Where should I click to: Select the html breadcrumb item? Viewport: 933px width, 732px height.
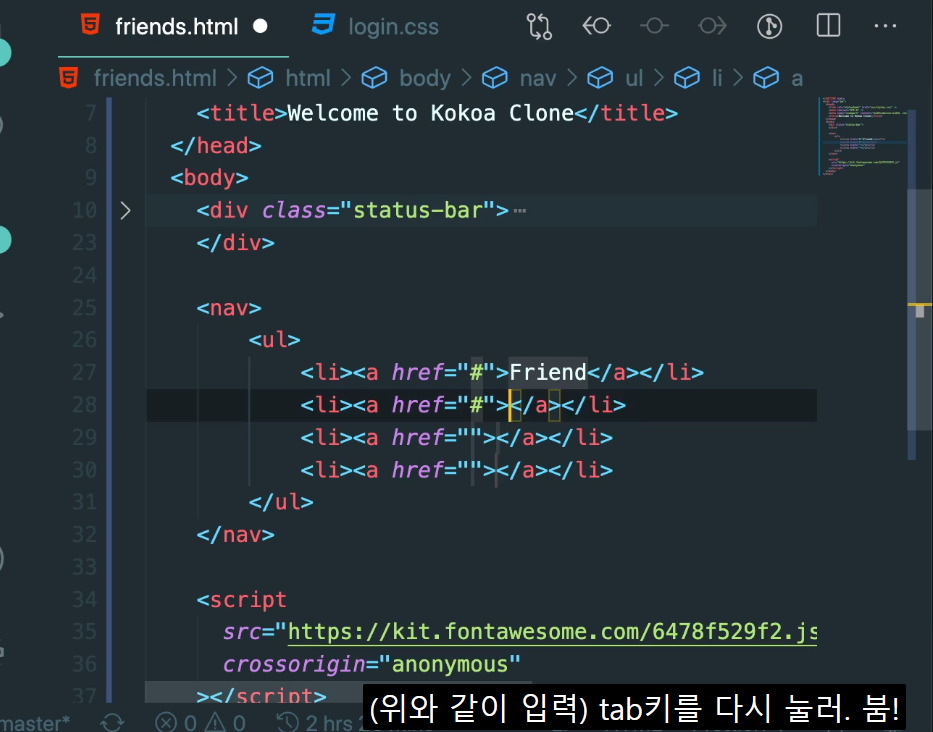pyautogui.click(x=308, y=78)
